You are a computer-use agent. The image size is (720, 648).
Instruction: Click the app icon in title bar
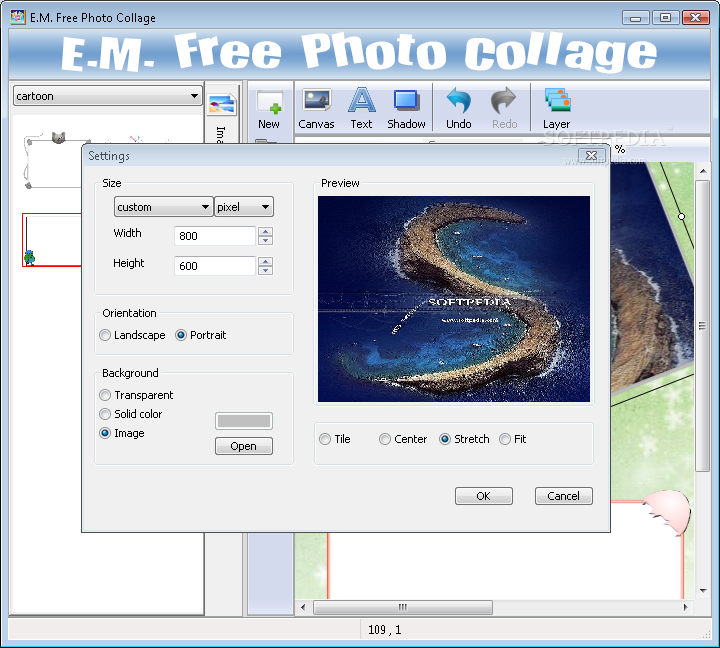click(17, 17)
